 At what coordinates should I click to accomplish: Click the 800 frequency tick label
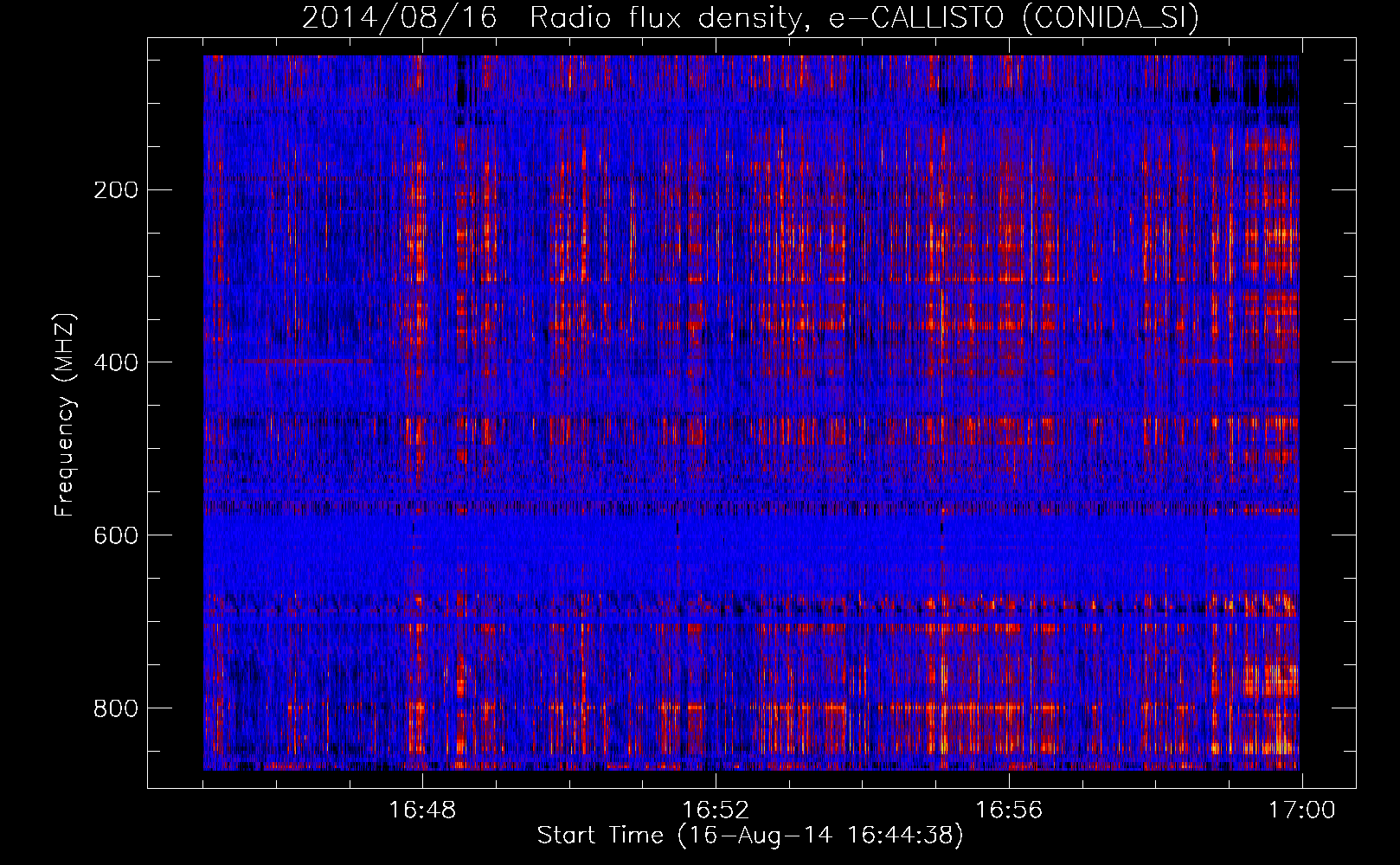(x=115, y=708)
